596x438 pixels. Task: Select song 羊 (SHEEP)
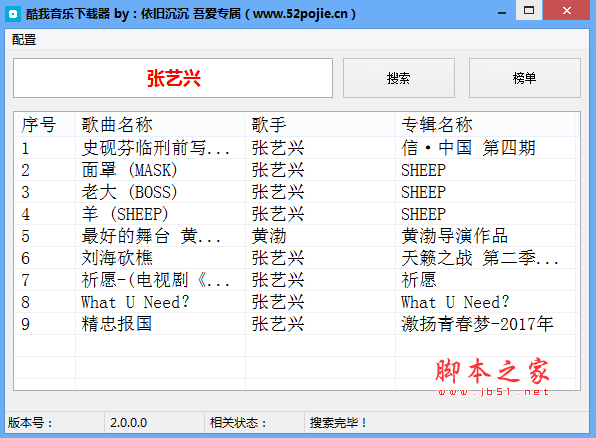(125, 214)
